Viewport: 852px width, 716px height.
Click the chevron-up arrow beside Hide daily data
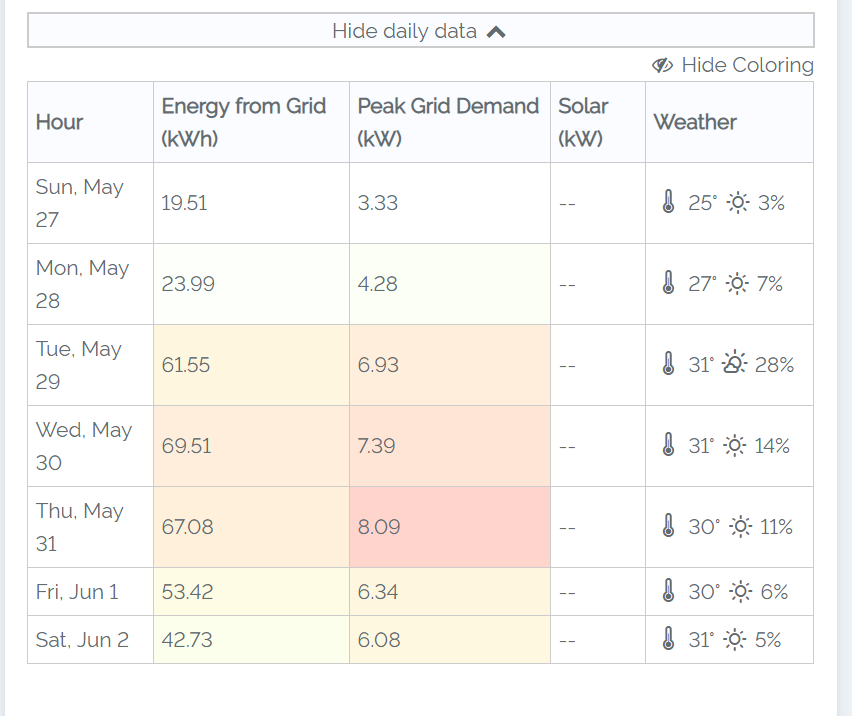496,32
